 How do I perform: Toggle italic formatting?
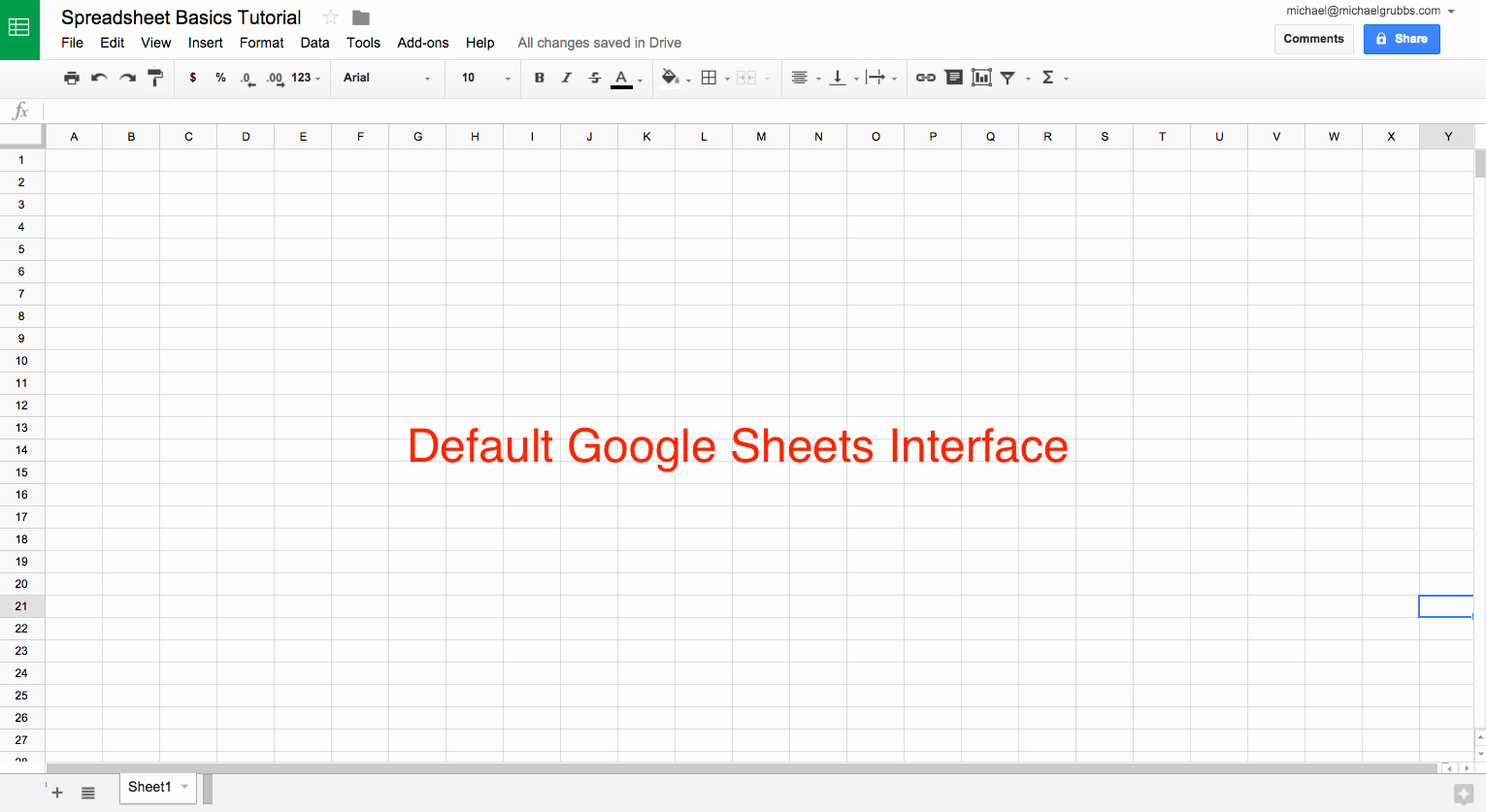click(x=567, y=78)
